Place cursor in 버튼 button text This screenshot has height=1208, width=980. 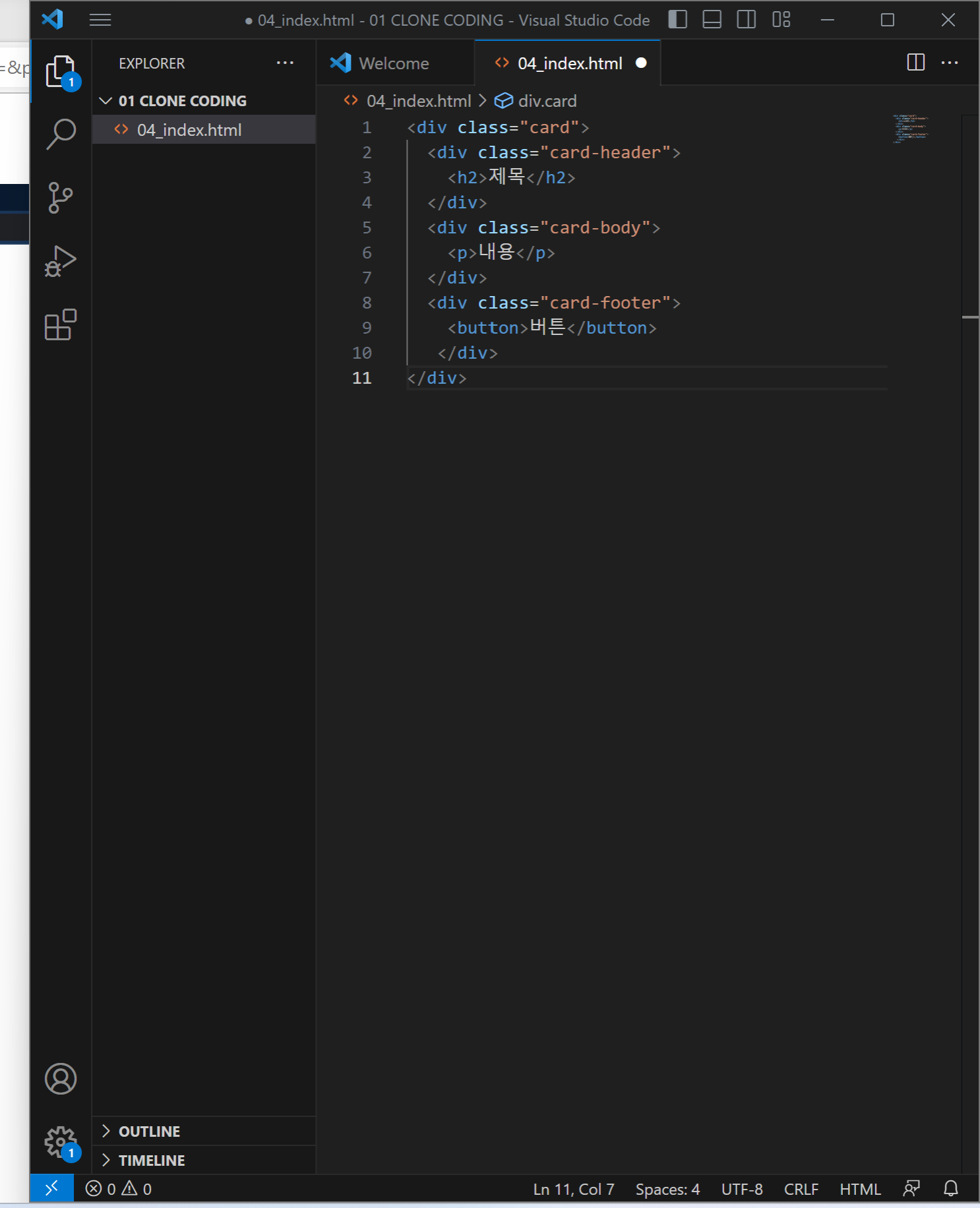[547, 327]
